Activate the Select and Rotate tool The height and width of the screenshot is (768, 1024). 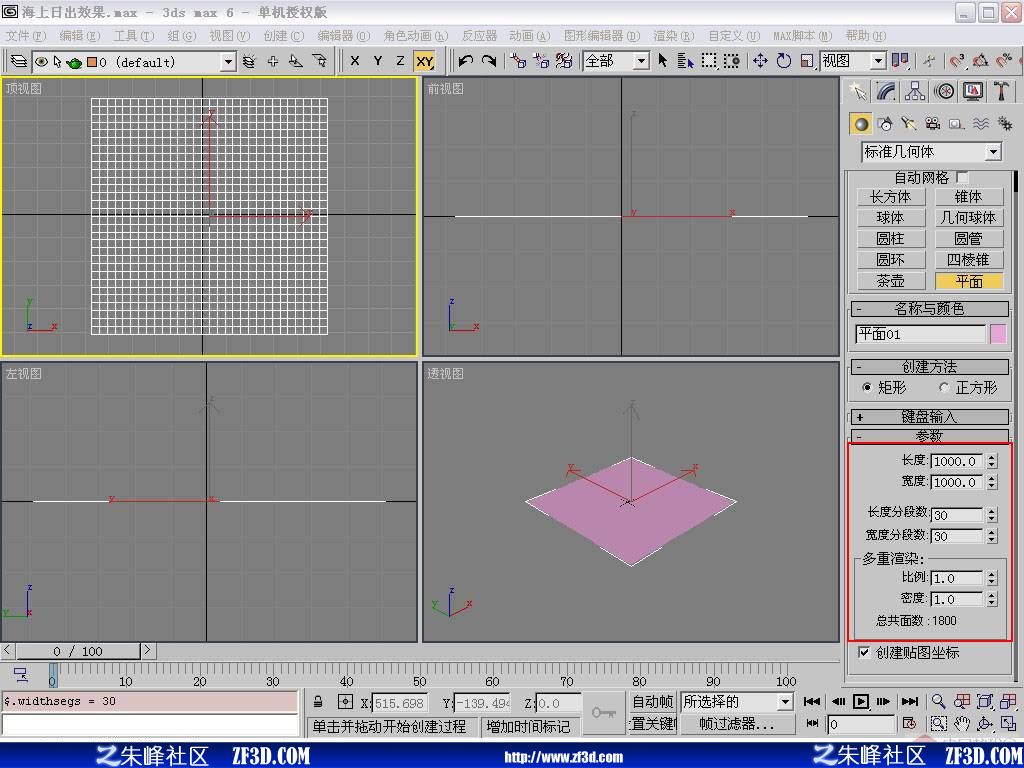(784, 61)
